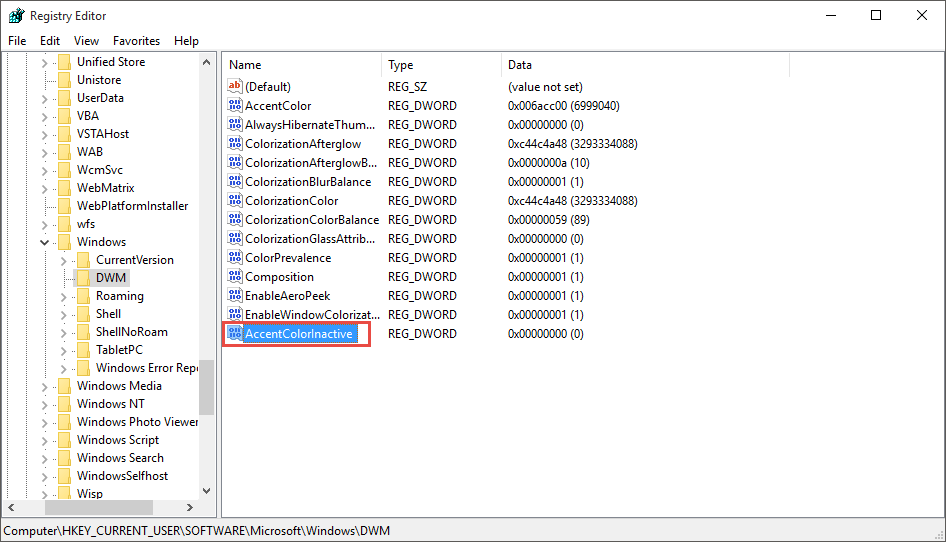Select the WAB key
The image size is (946, 542).
tap(90, 151)
